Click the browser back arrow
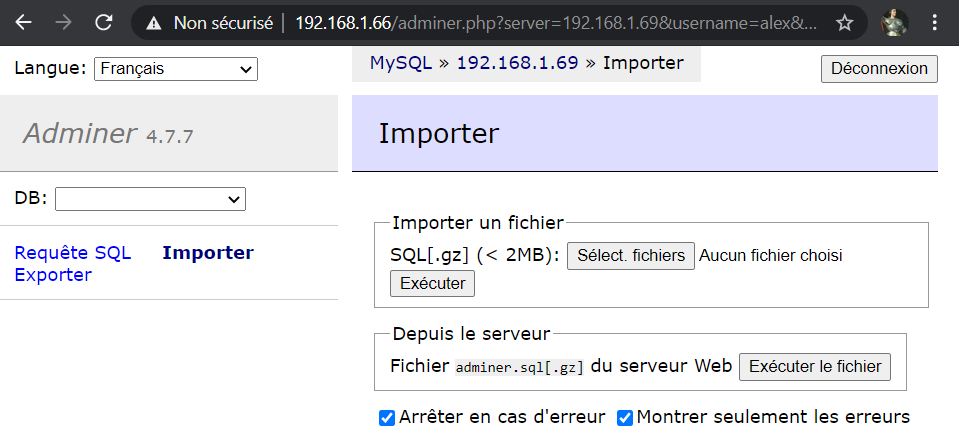 pos(23,23)
